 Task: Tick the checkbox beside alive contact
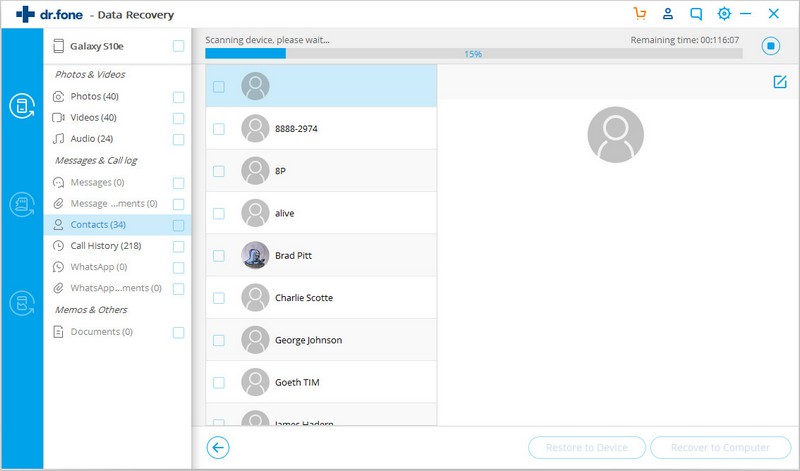(x=219, y=213)
